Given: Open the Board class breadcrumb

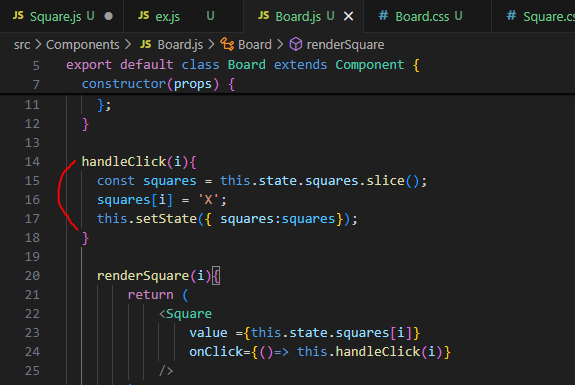Looking at the screenshot, I should pos(255,45).
